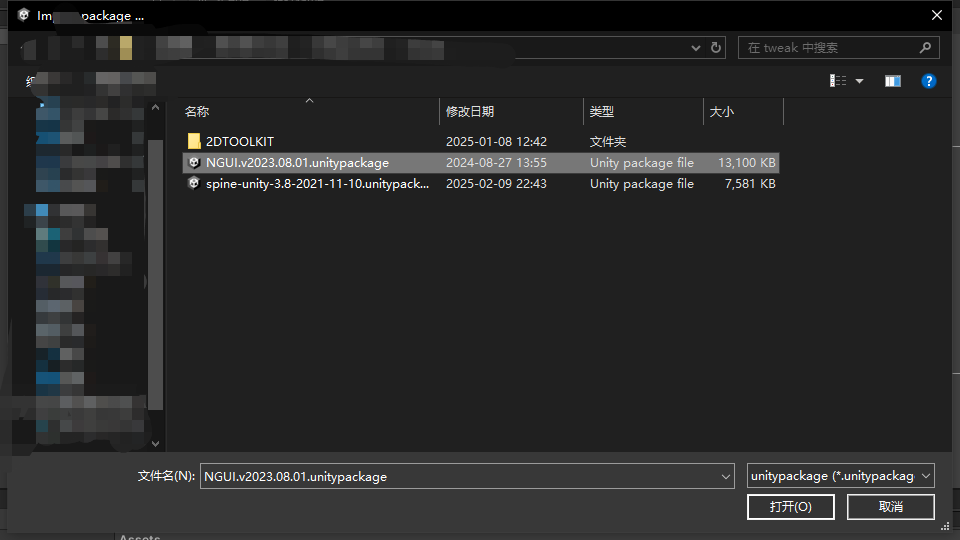Expand the filename combo box dropdown
Viewport: 960px width, 540px height.
click(x=726, y=476)
